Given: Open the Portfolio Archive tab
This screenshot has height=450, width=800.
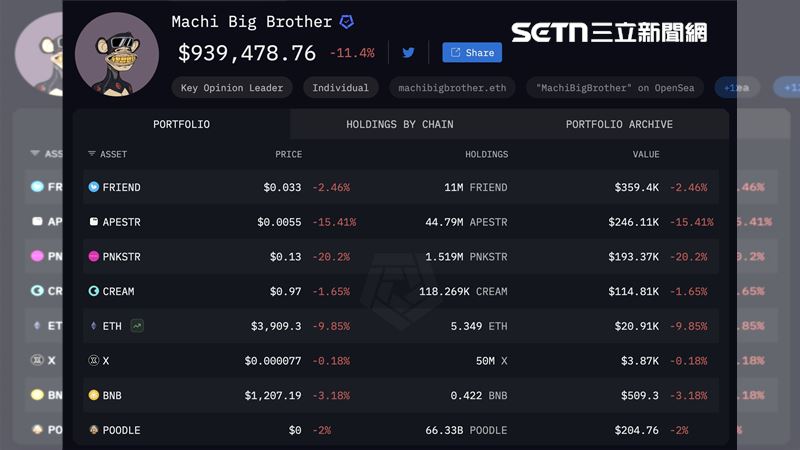Looking at the screenshot, I should pyautogui.click(x=619, y=125).
